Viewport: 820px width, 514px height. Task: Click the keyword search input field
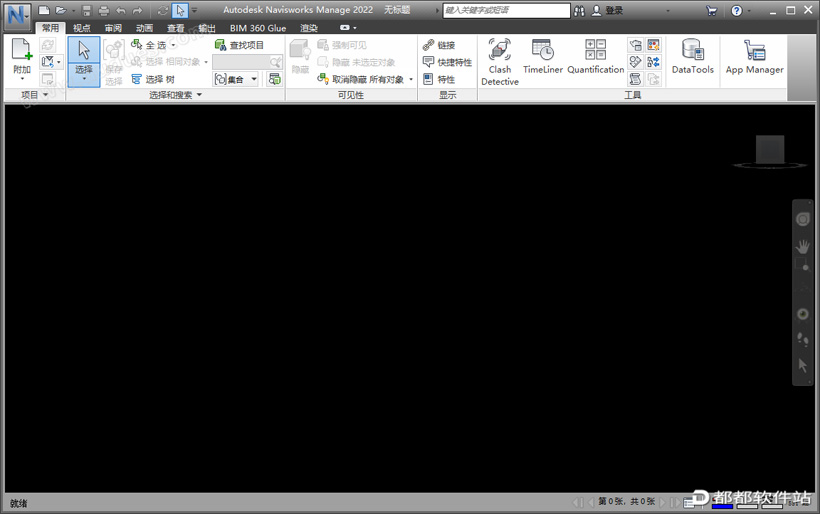point(506,10)
